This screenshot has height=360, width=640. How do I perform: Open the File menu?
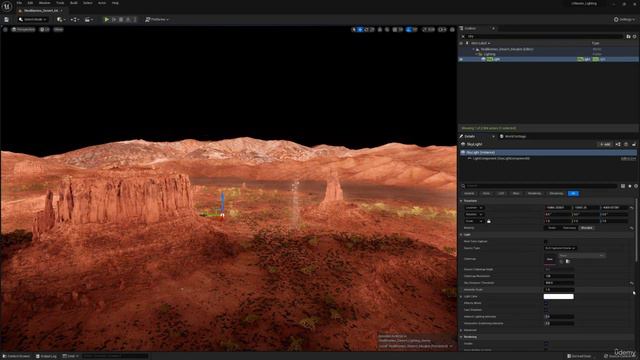pos(19,3)
